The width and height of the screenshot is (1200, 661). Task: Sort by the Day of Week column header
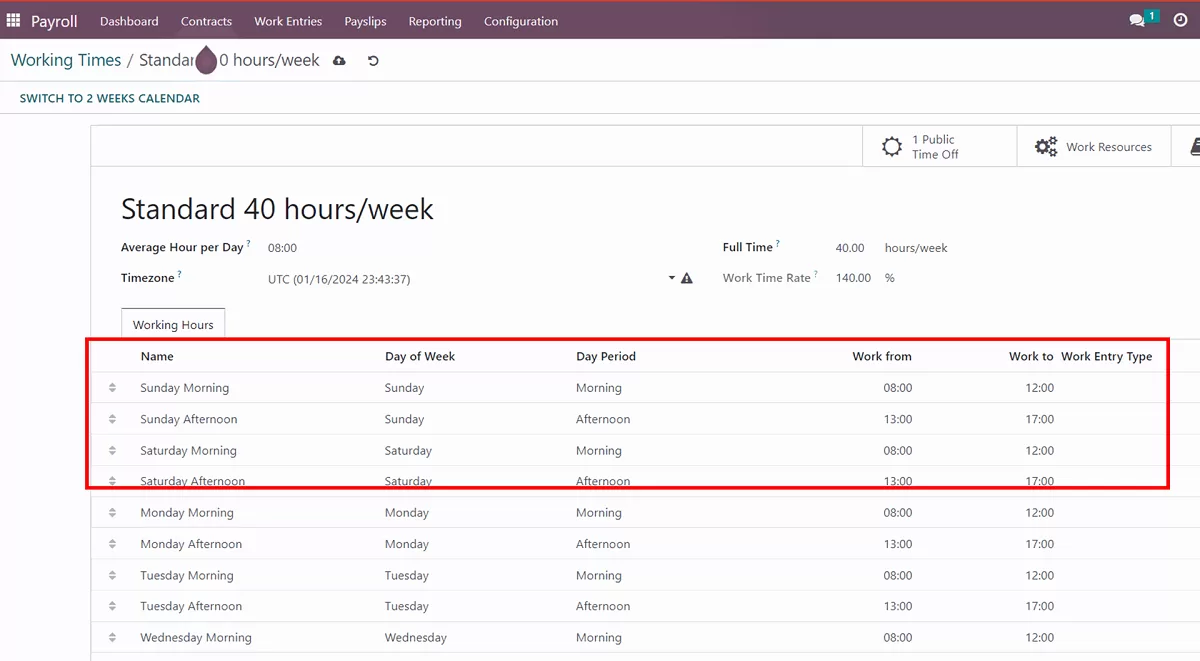coord(420,356)
